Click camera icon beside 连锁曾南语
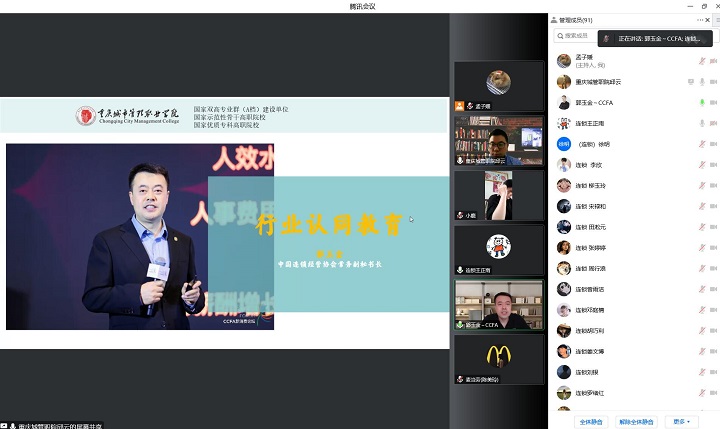This screenshot has height=429, width=720. click(x=713, y=289)
